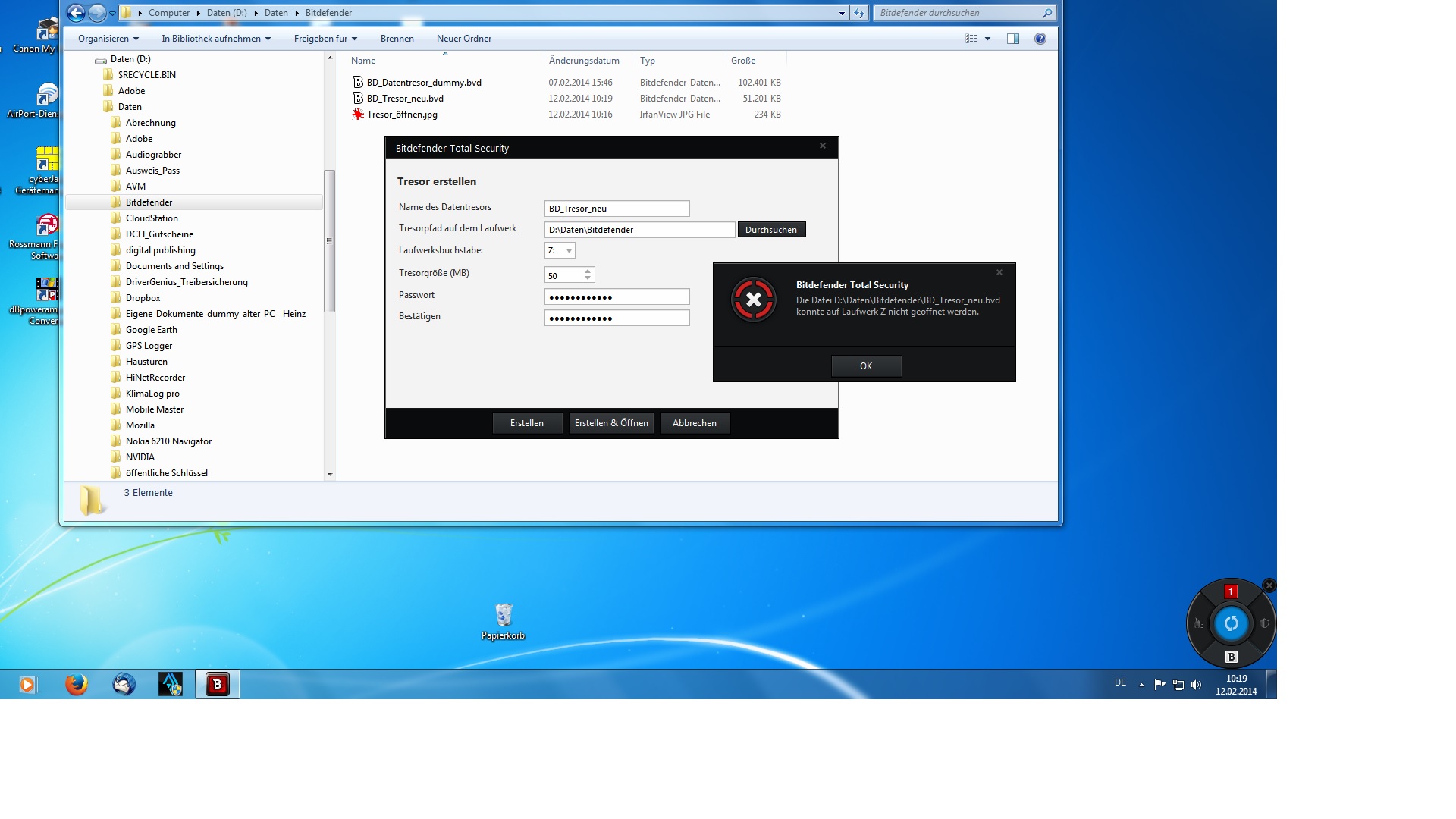The height and width of the screenshot is (819, 1456).
Task: Open the view options dropdown arrow
Action: [x=987, y=39]
